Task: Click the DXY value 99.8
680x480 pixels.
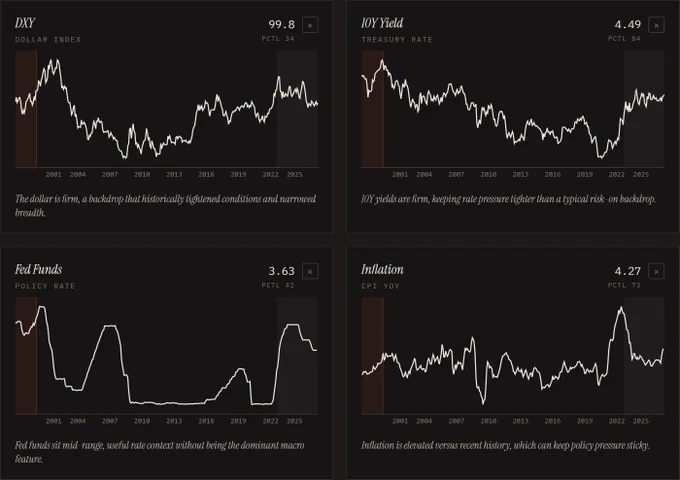Action: 281,25
